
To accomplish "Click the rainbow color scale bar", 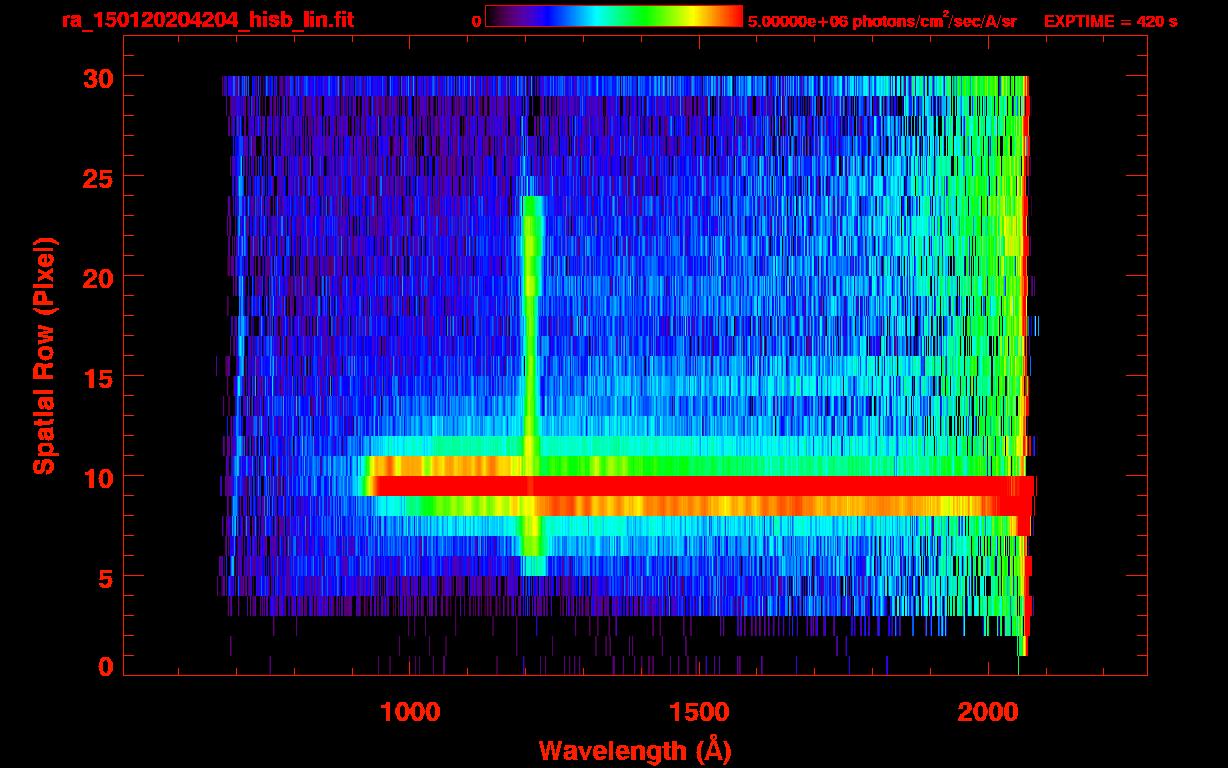I will (x=613, y=17).
